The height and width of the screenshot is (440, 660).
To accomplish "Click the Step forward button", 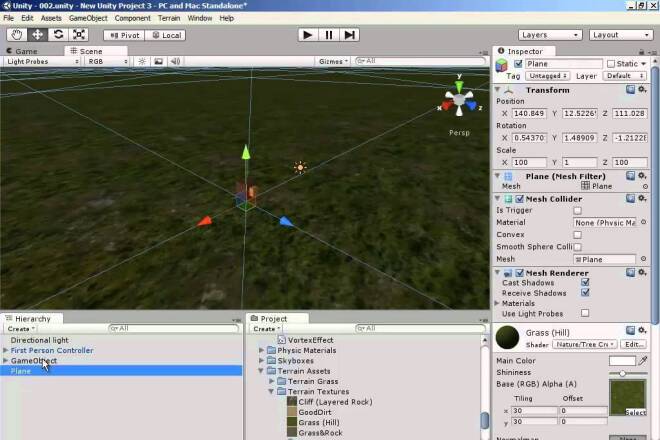I will (x=349, y=35).
